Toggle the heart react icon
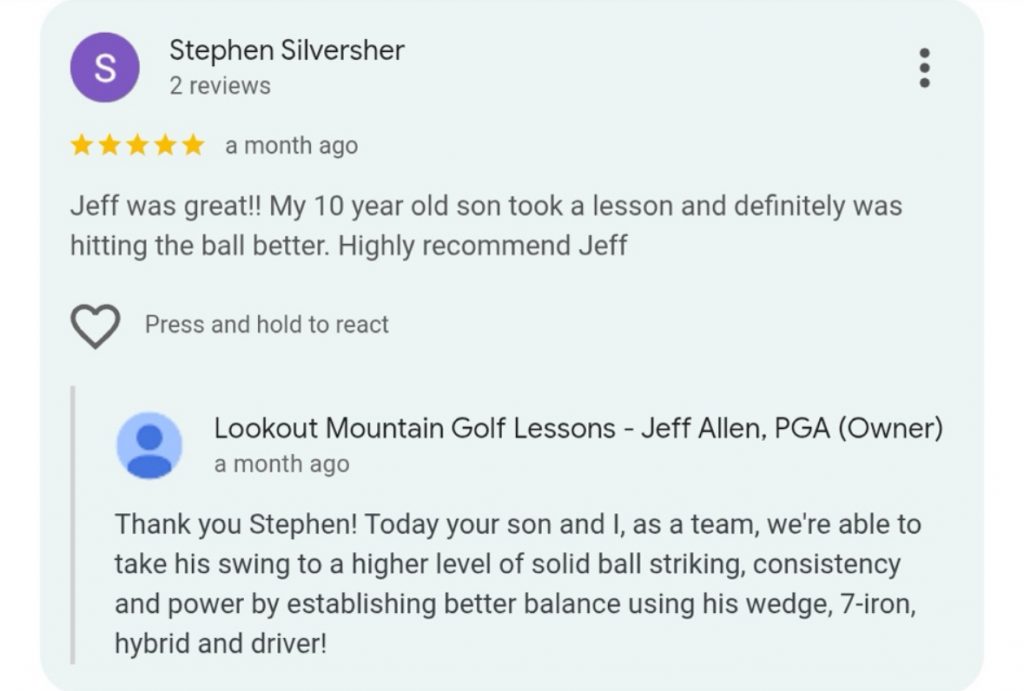Screen dimensions: 1024x691 pyautogui.click(x=95, y=325)
